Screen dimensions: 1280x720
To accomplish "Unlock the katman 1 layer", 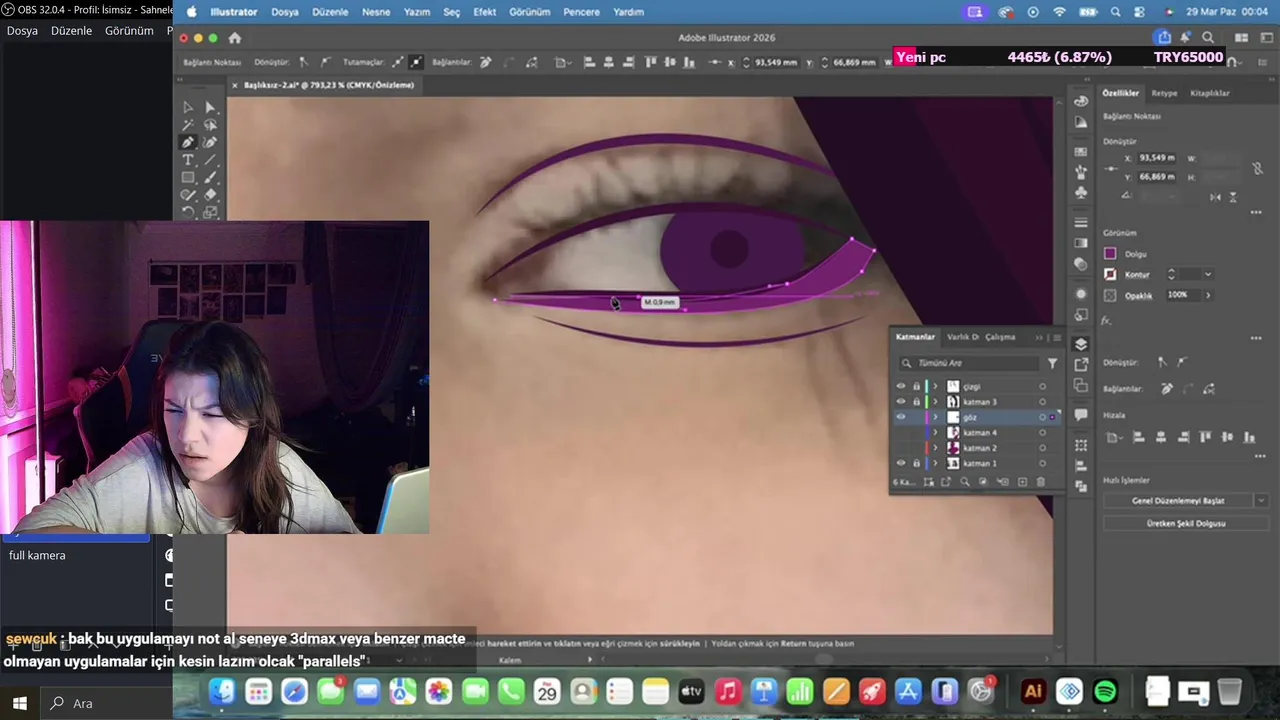I will tap(916, 464).
